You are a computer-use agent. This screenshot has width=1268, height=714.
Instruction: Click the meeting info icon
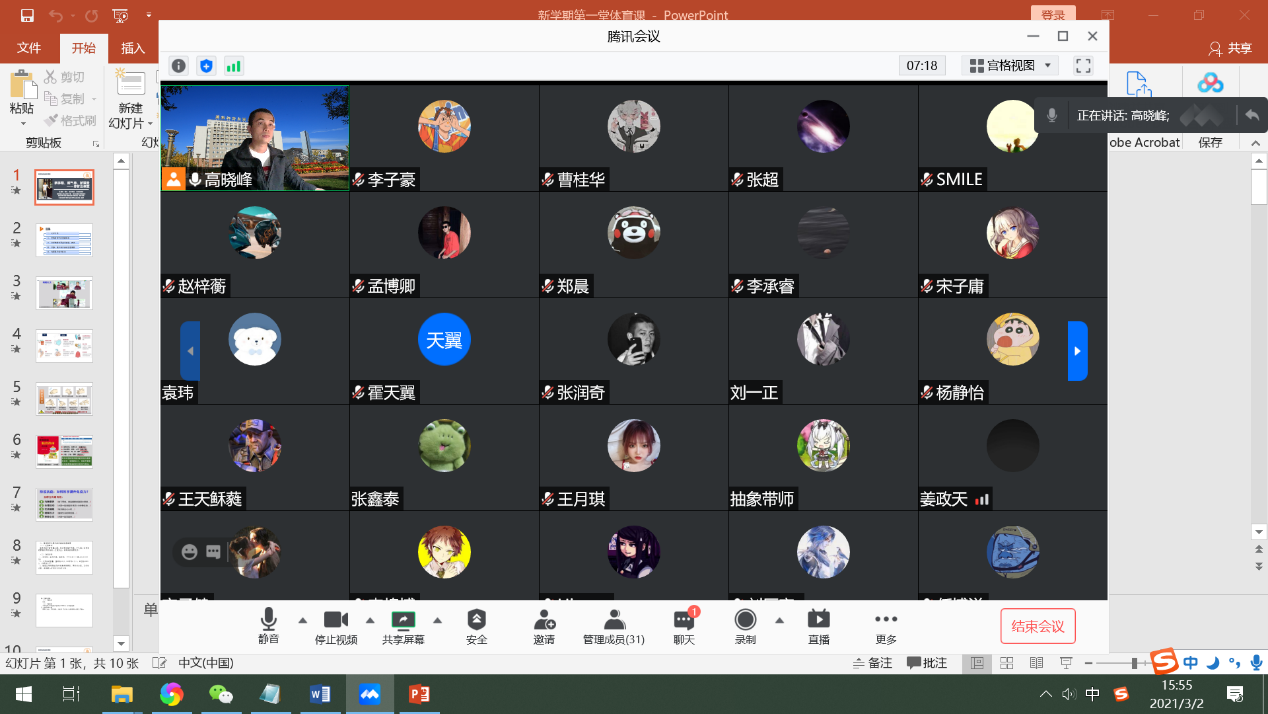coord(178,66)
